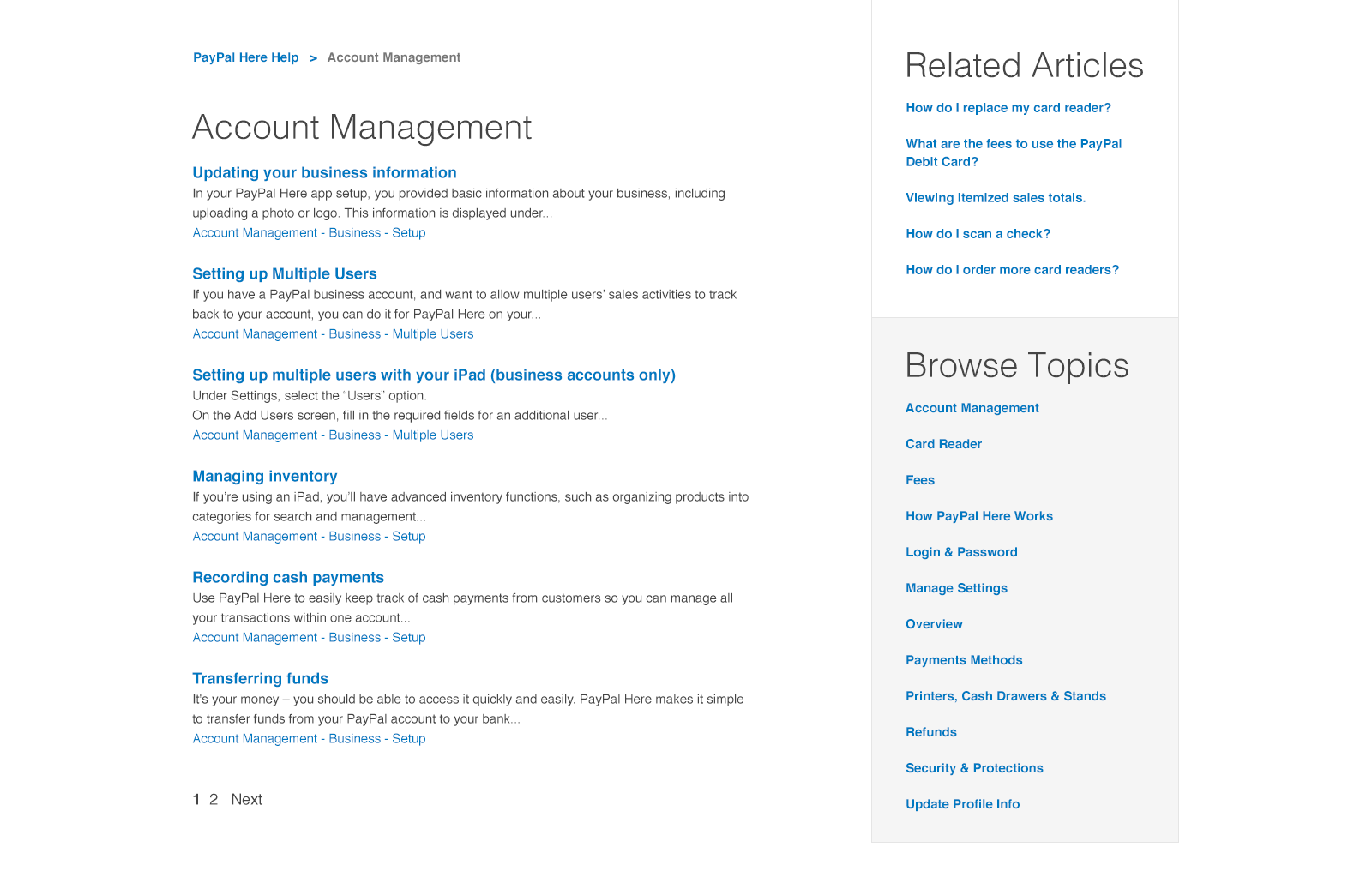The height and width of the screenshot is (895, 1372).
Task: Browse the Card Reader topic
Action: (944, 444)
